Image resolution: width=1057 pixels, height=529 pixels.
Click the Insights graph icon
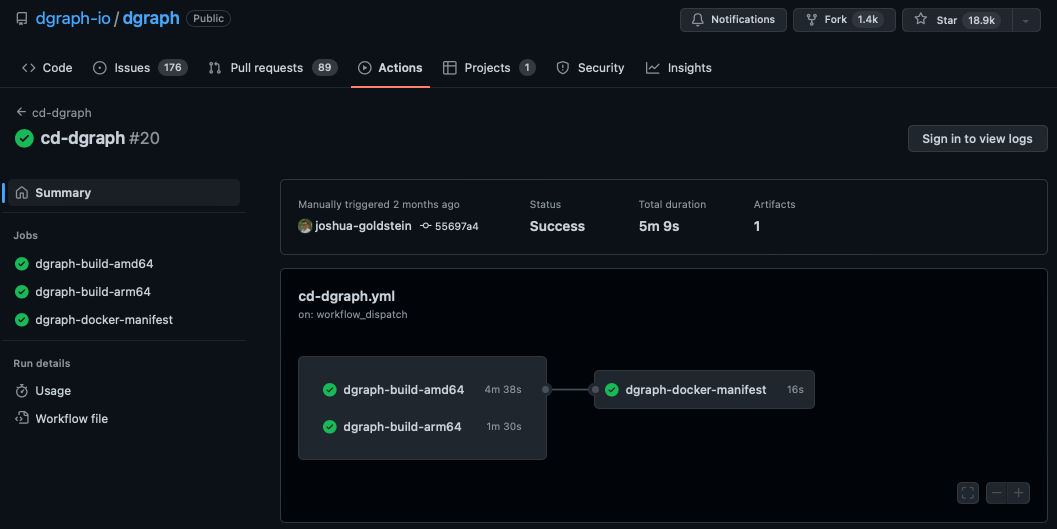point(653,67)
